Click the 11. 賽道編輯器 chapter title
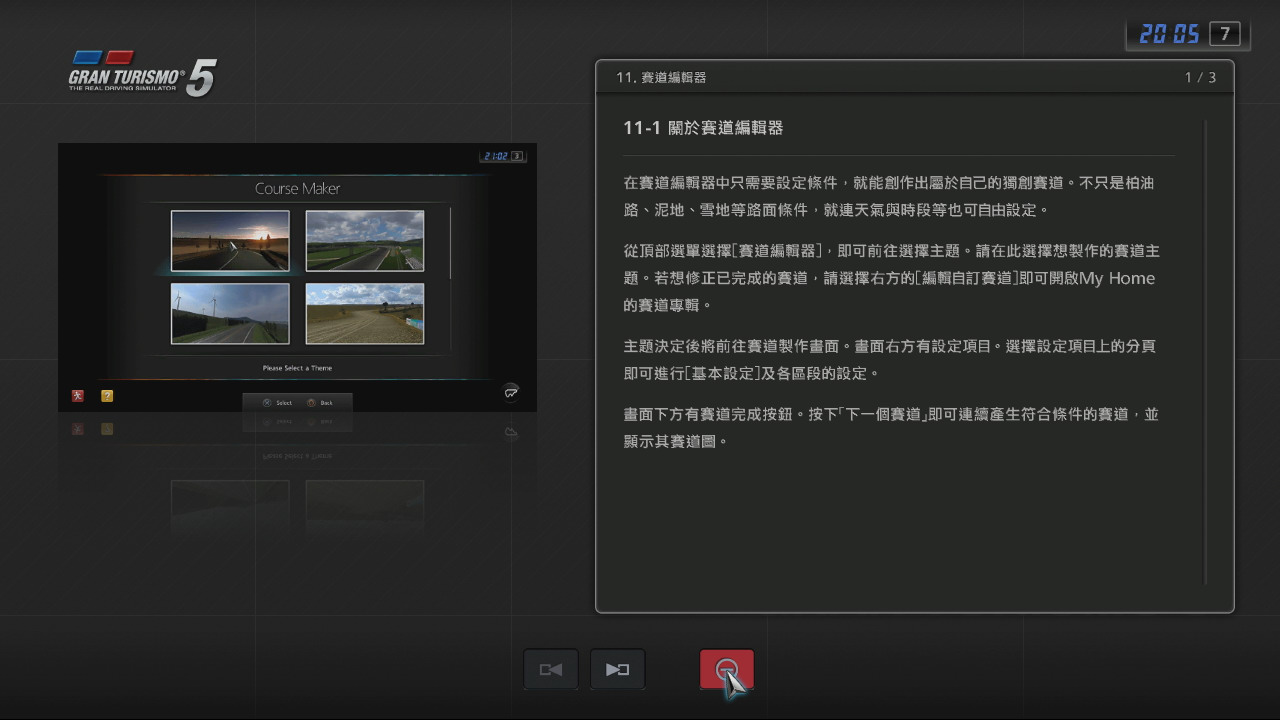This screenshot has height=720, width=1280. click(x=661, y=77)
